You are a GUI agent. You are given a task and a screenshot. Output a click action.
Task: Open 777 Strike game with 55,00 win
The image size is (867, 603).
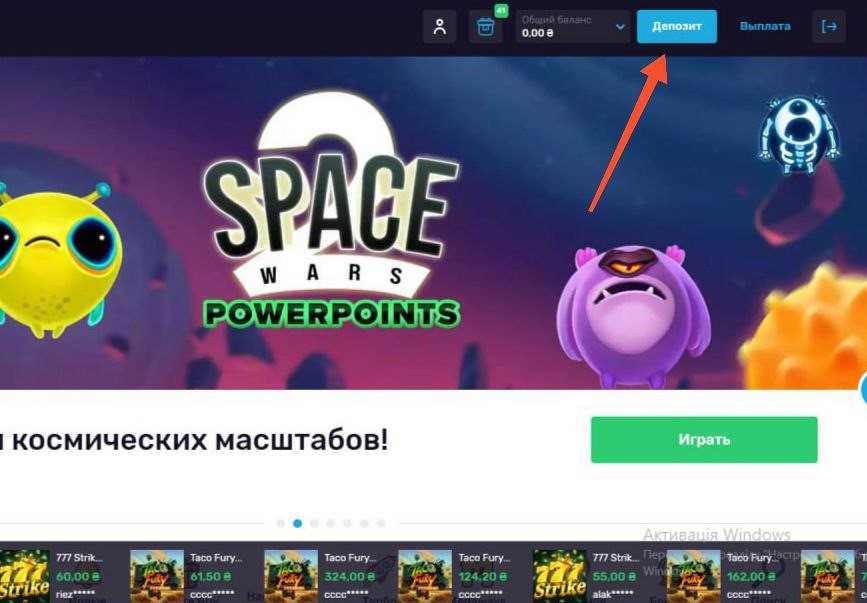pyautogui.click(x=588, y=575)
